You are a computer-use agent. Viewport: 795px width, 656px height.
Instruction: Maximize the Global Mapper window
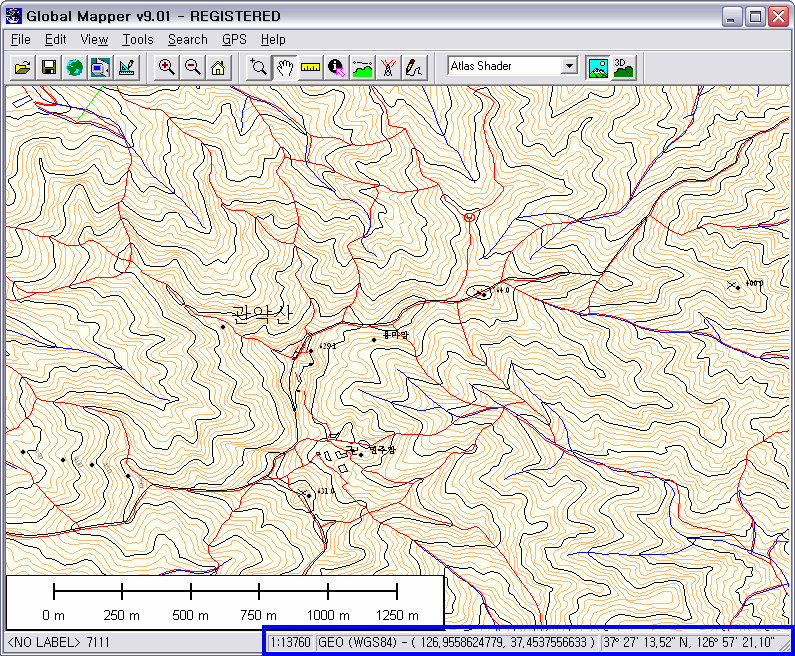pyautogui.click(x=755, y=17)
